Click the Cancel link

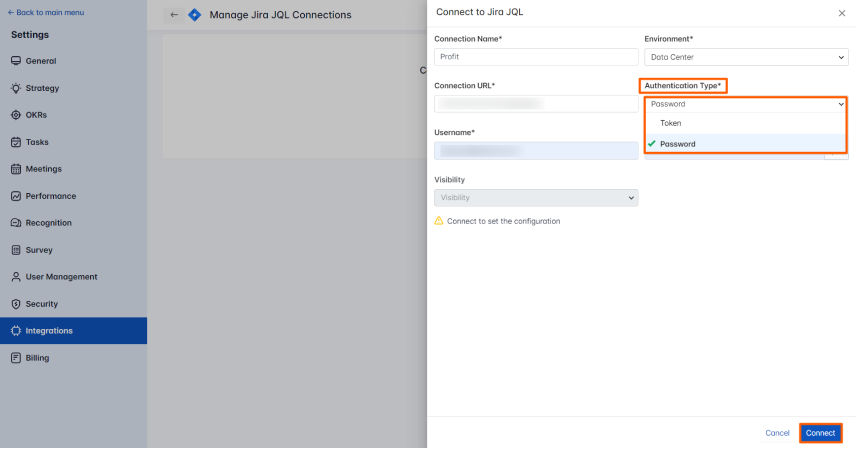(x=777, y=433)
